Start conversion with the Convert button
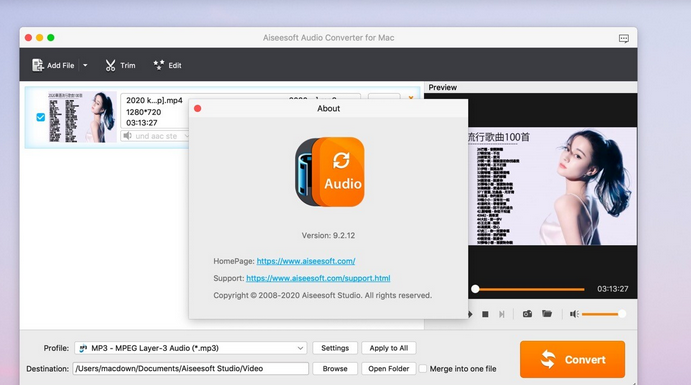Screen dimensions: 691x385 572,359
